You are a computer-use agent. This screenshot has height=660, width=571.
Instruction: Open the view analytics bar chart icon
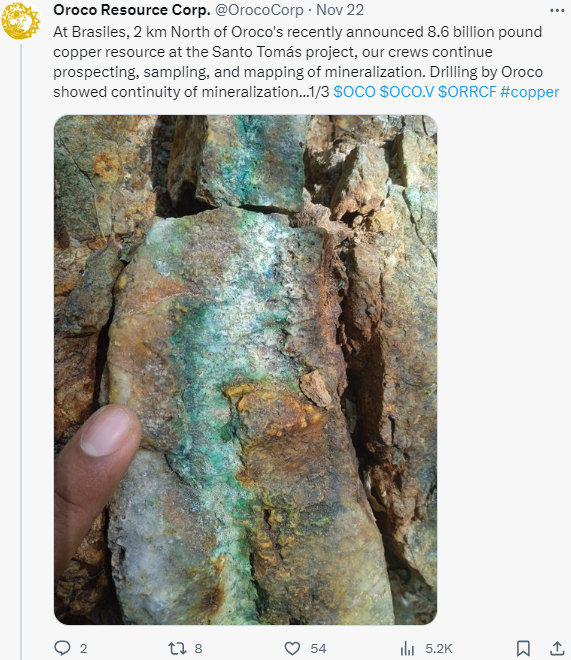click(x=407, y=648)
